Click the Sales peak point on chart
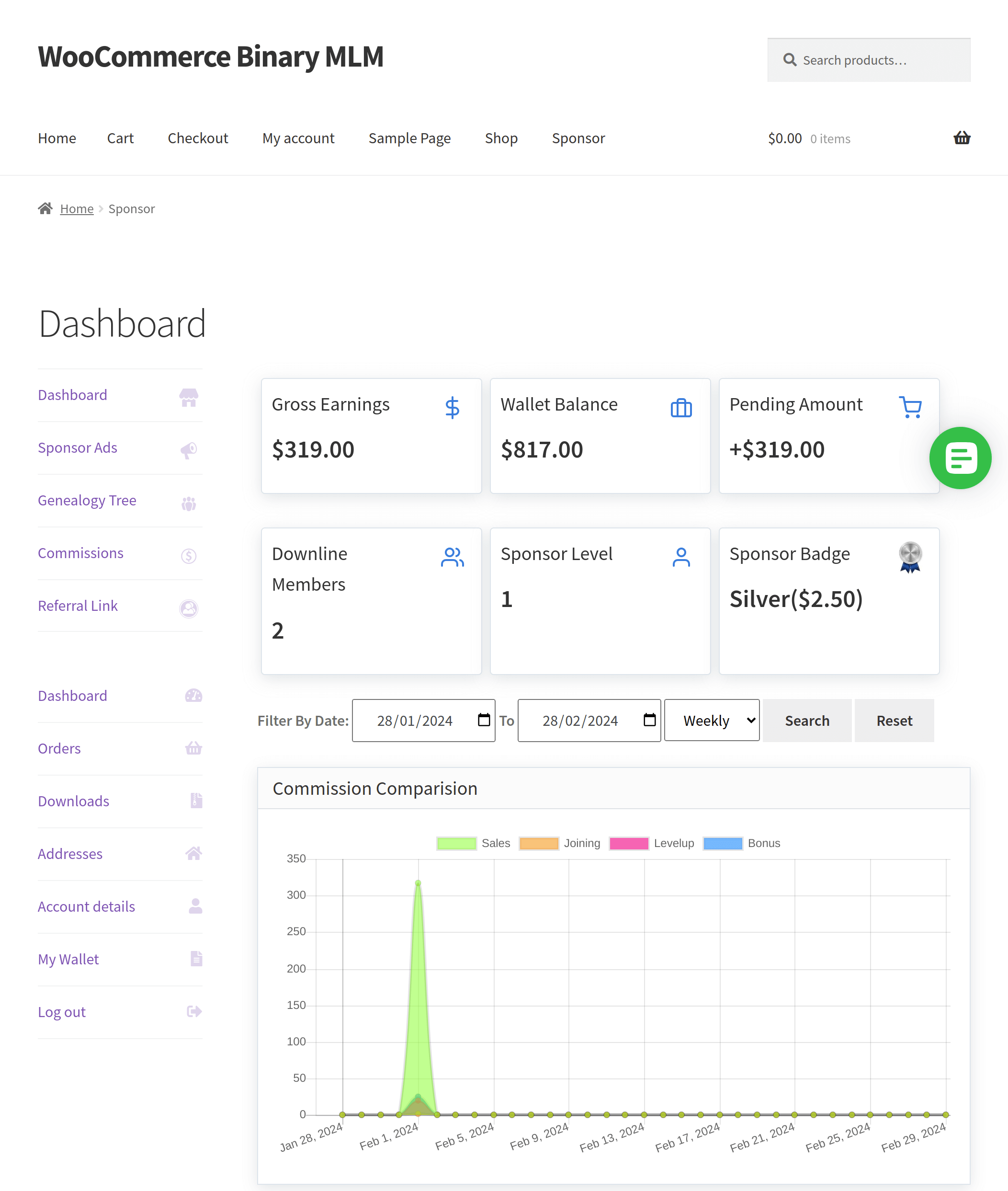Screen dimensions: 1008x1191 pos(418,883)
